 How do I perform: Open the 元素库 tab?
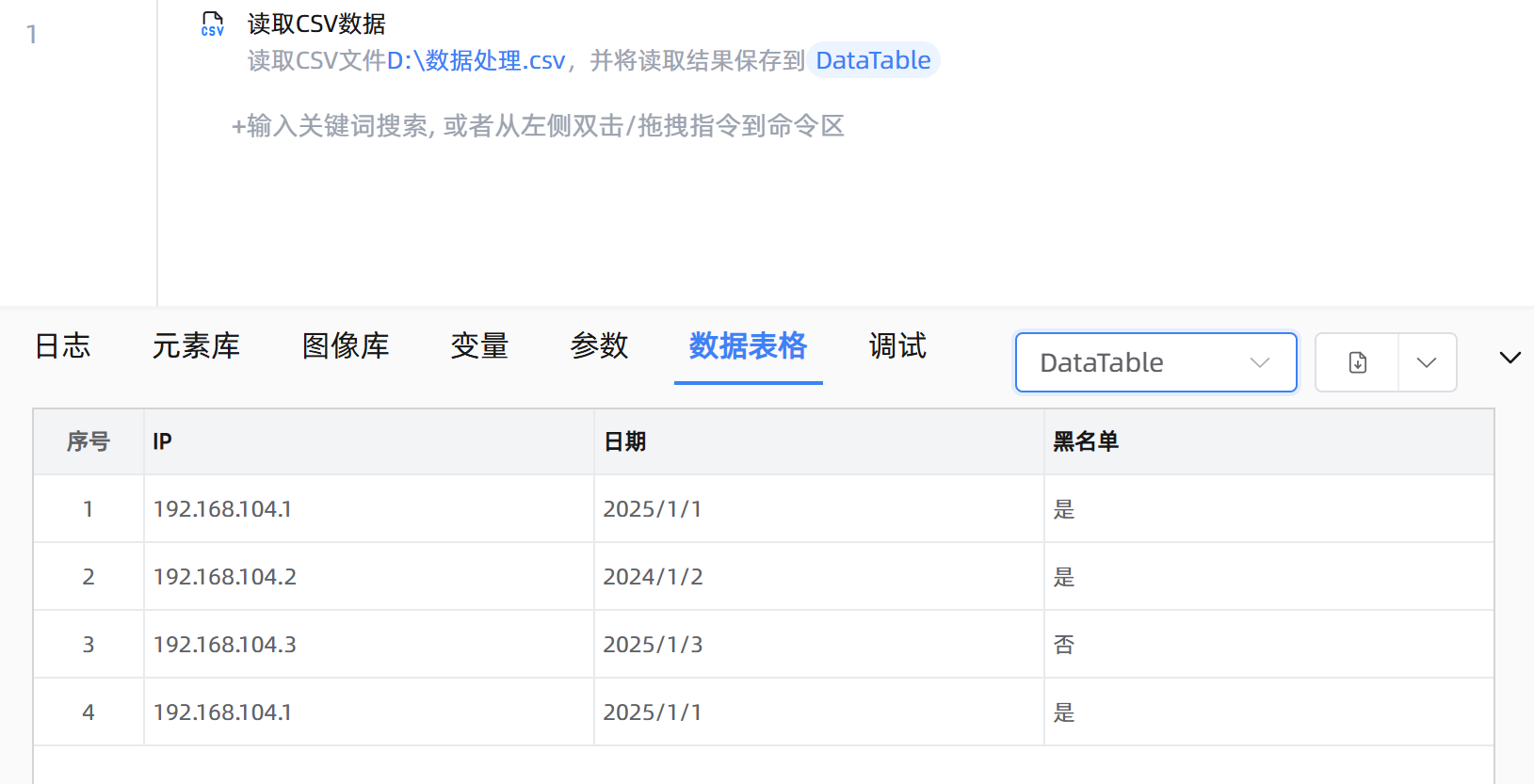click(196, 346)
